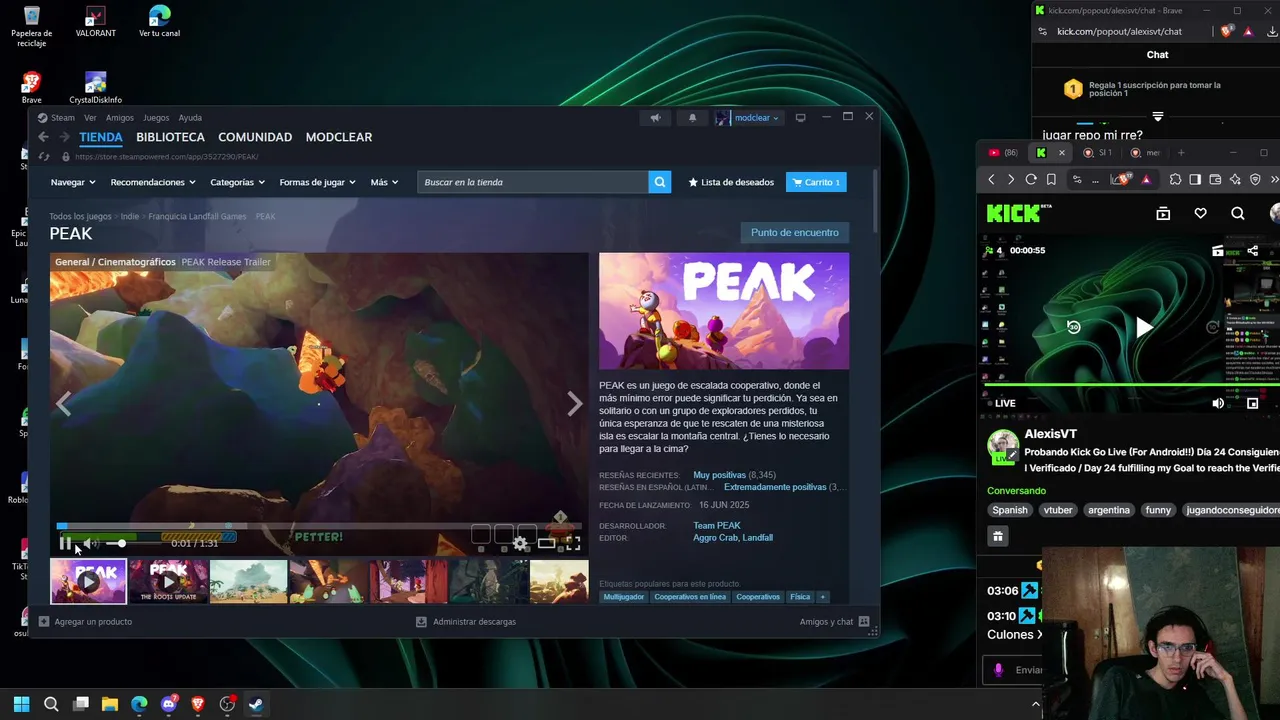
Task: Expand the Navegar dropdown
Action: pyautogui.click(x=73, y=182)
